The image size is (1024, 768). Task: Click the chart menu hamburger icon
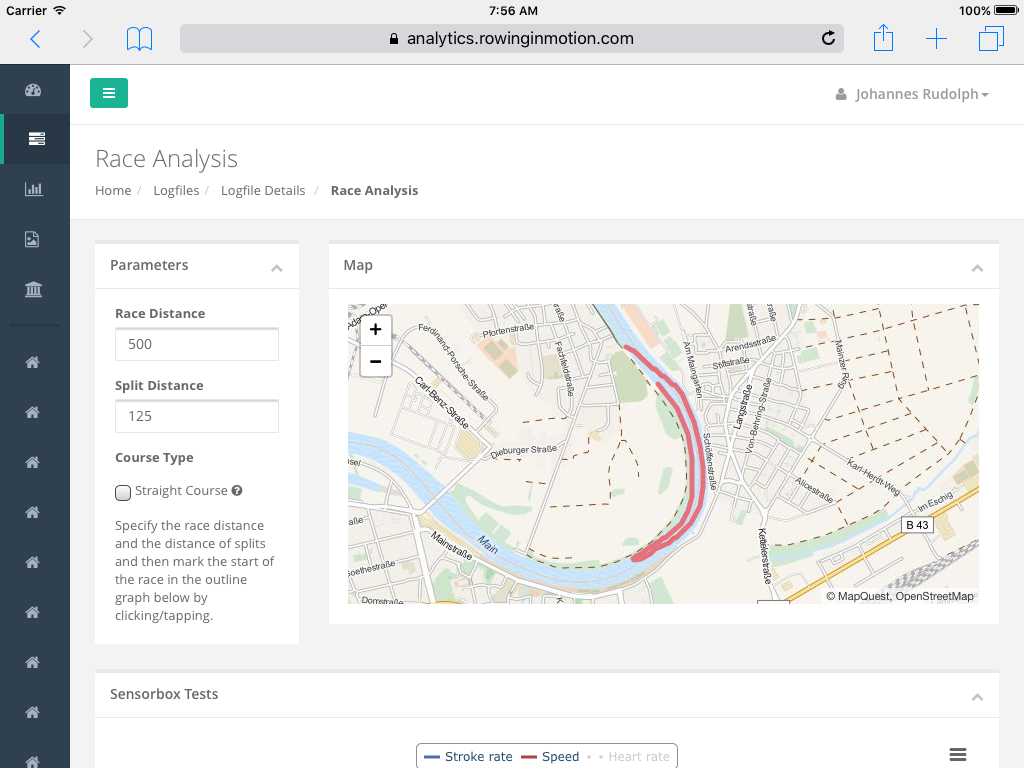957,755
